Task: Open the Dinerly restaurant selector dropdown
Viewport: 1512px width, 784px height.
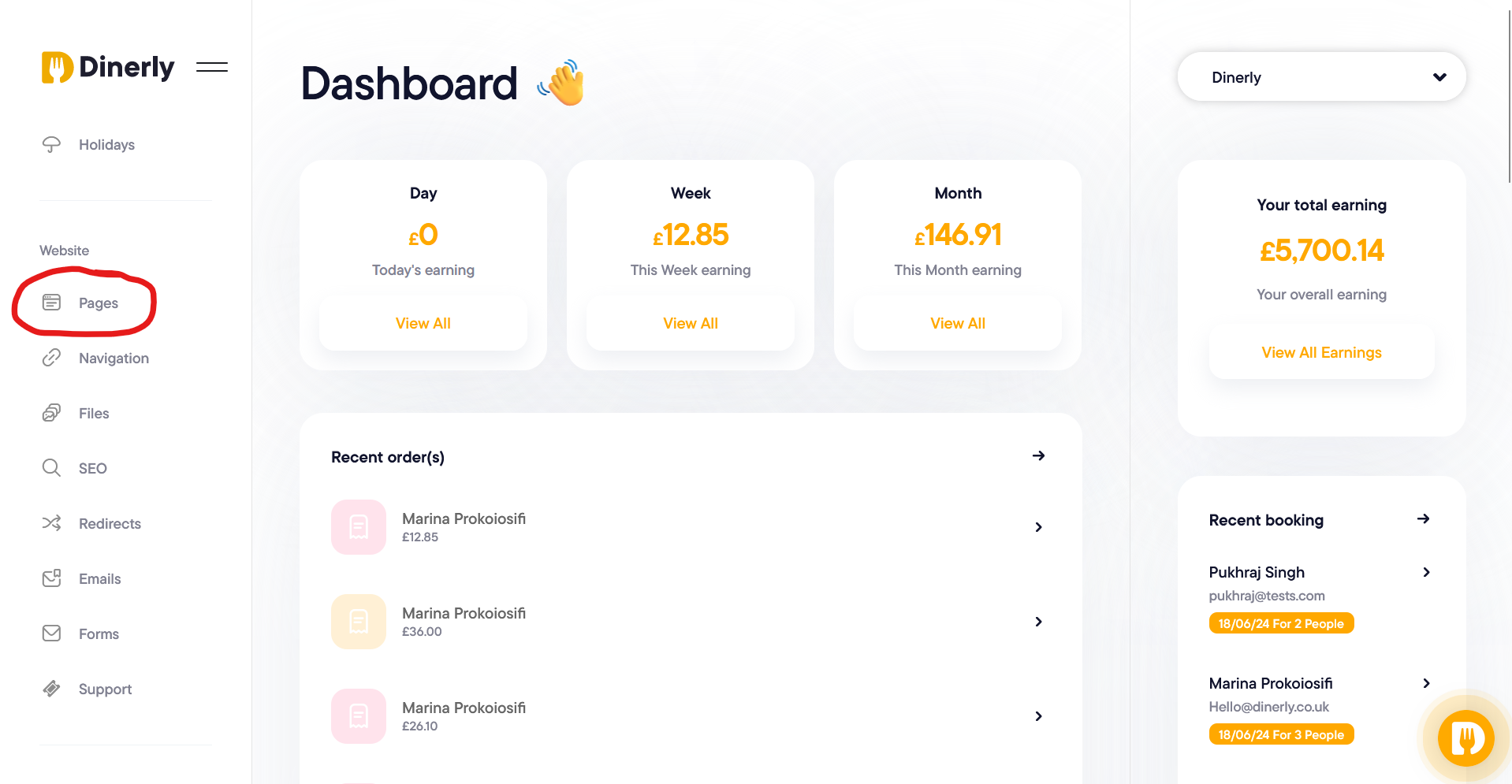Action: click(1321, 77)
